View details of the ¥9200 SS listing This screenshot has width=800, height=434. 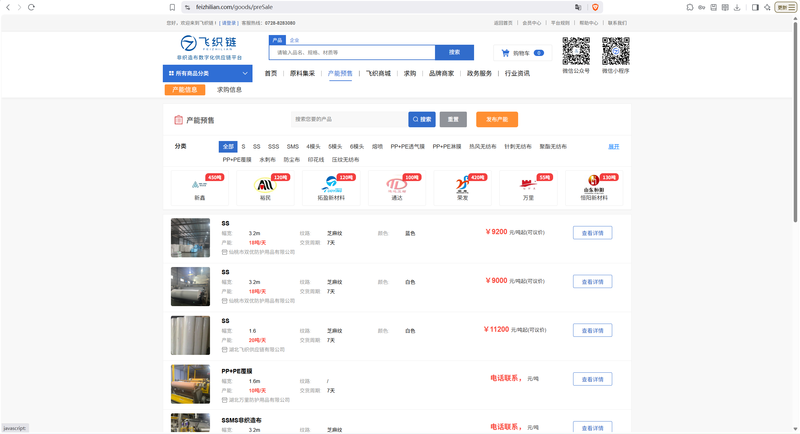point(592,233)
